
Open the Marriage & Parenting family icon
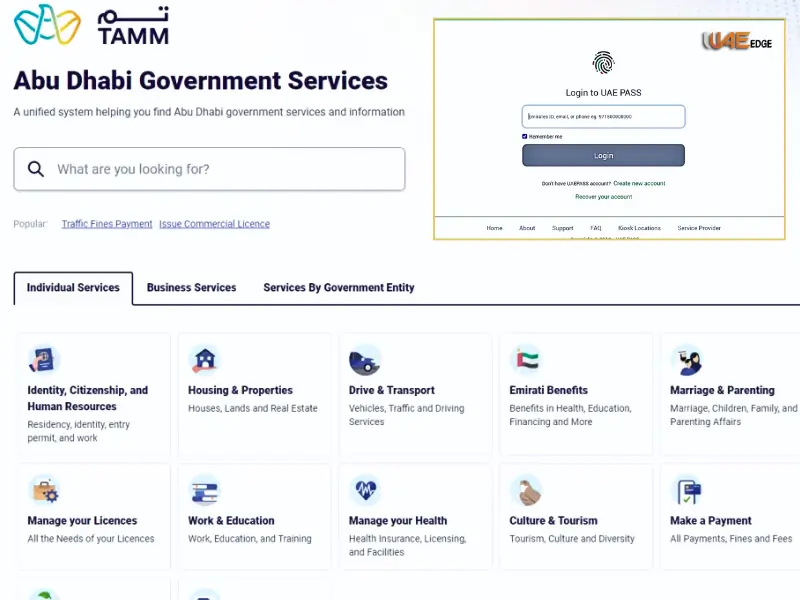(687, 360)
